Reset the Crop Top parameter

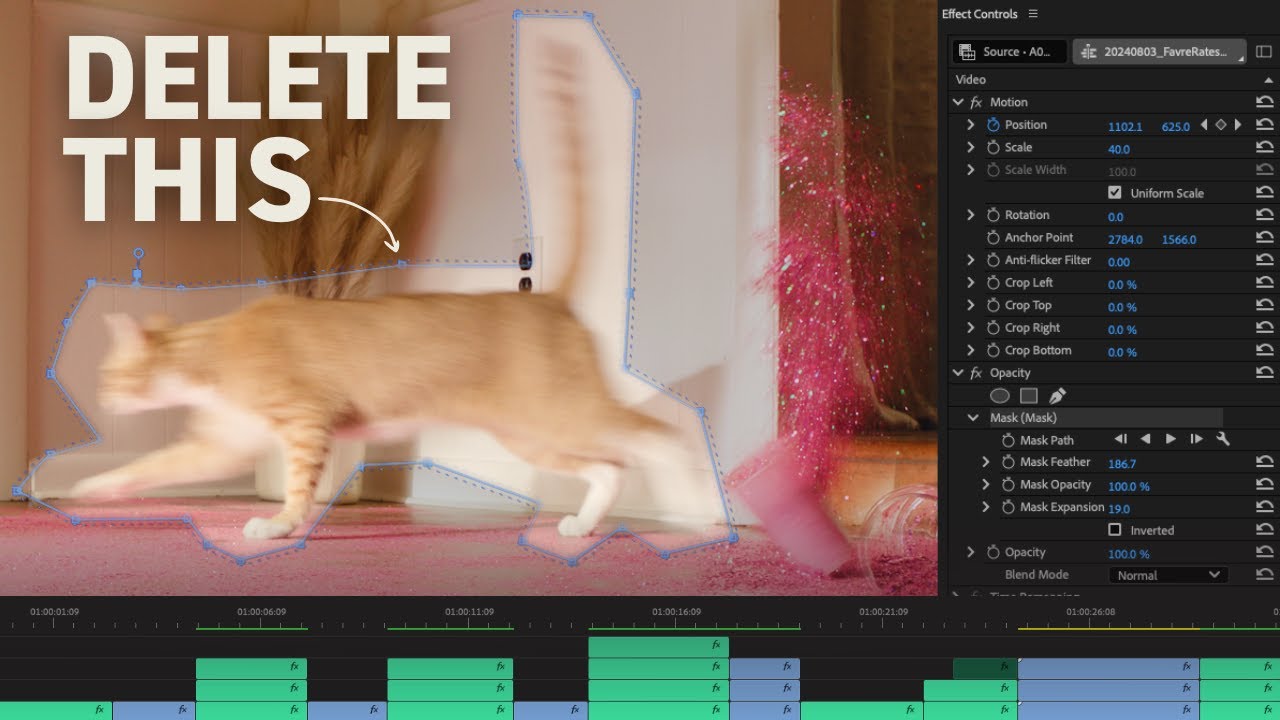point(1264,305)
